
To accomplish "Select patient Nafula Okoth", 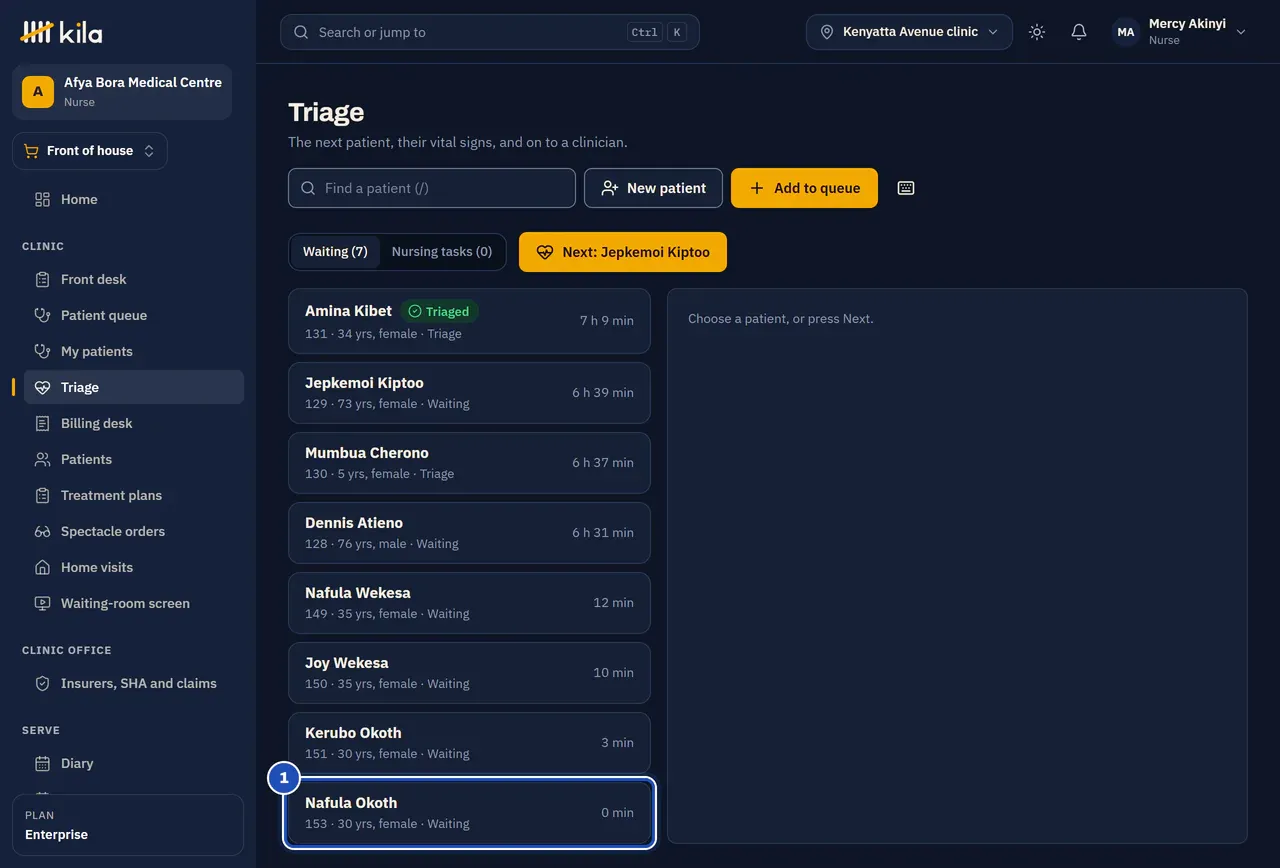I will click(469, 813).
